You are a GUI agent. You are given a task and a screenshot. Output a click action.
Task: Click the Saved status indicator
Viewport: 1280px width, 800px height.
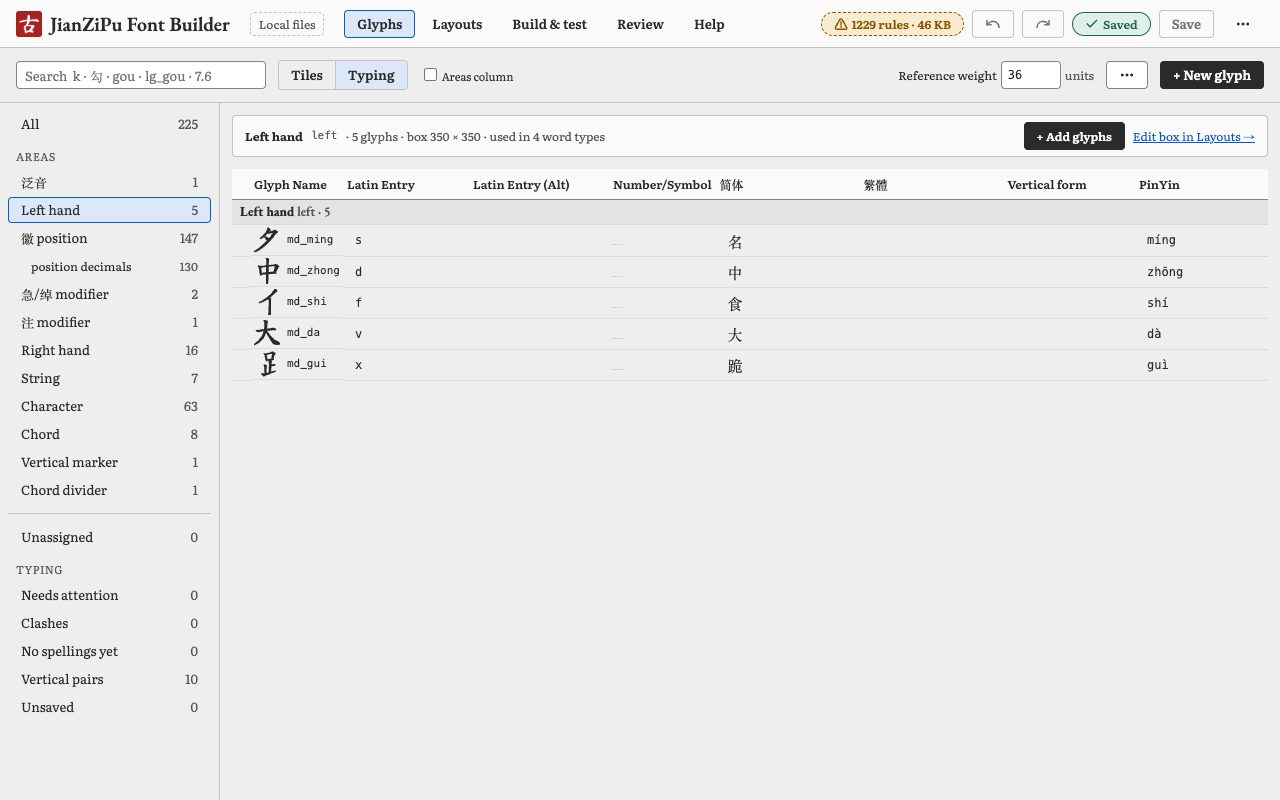coord(1111,24)
